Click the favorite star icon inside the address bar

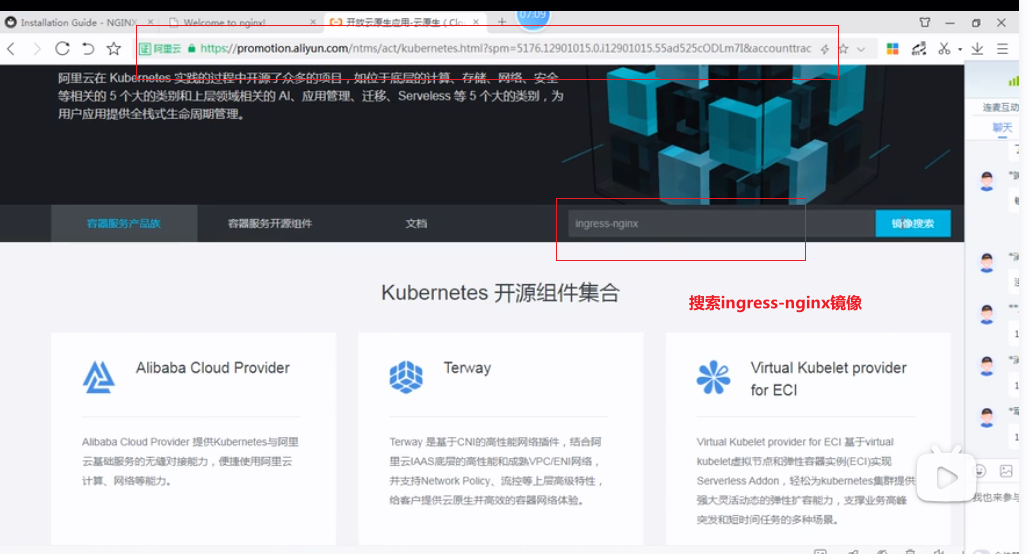click(843, 49)
